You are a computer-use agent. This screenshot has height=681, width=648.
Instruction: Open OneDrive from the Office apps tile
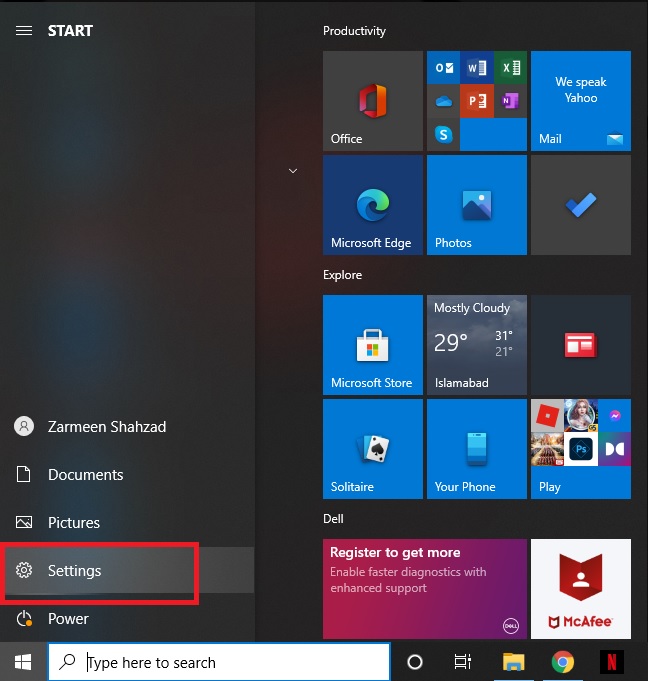pyautogui.click(x=443, y=101)
